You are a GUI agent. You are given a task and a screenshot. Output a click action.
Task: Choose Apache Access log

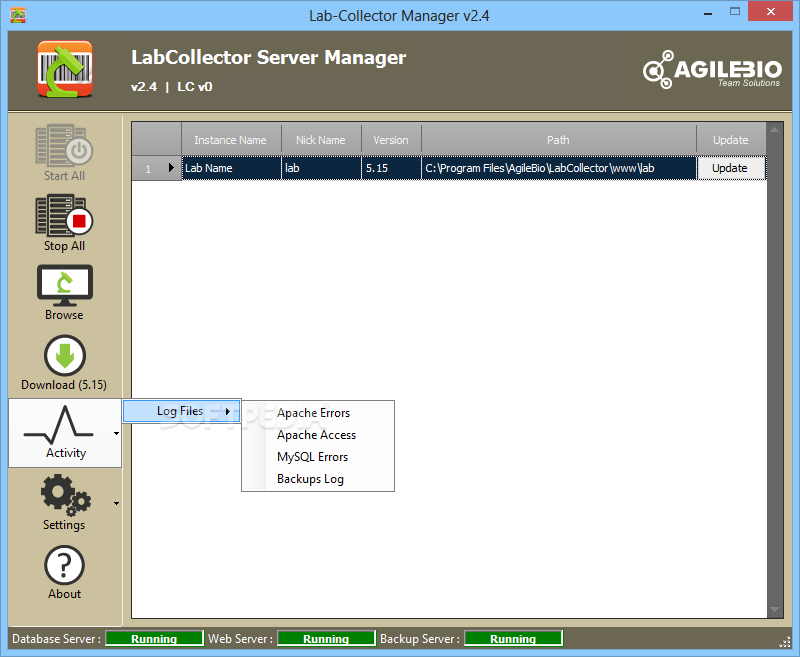coord(316,435)
